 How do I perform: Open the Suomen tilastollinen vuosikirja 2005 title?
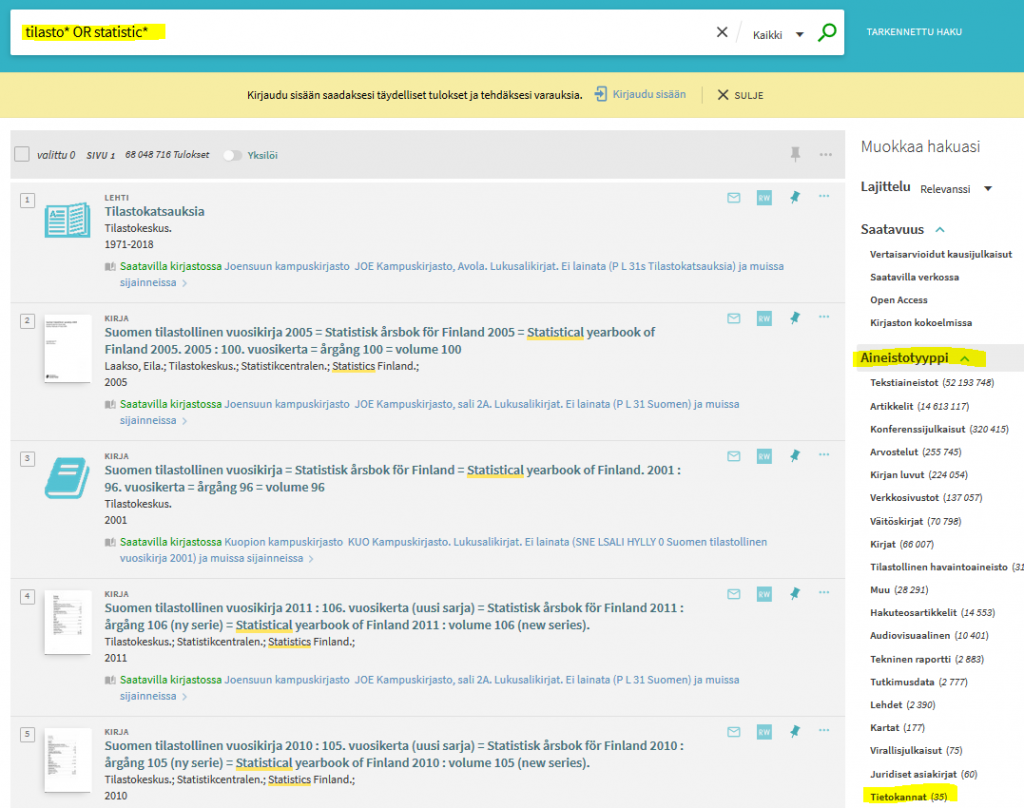click(379, 340)
